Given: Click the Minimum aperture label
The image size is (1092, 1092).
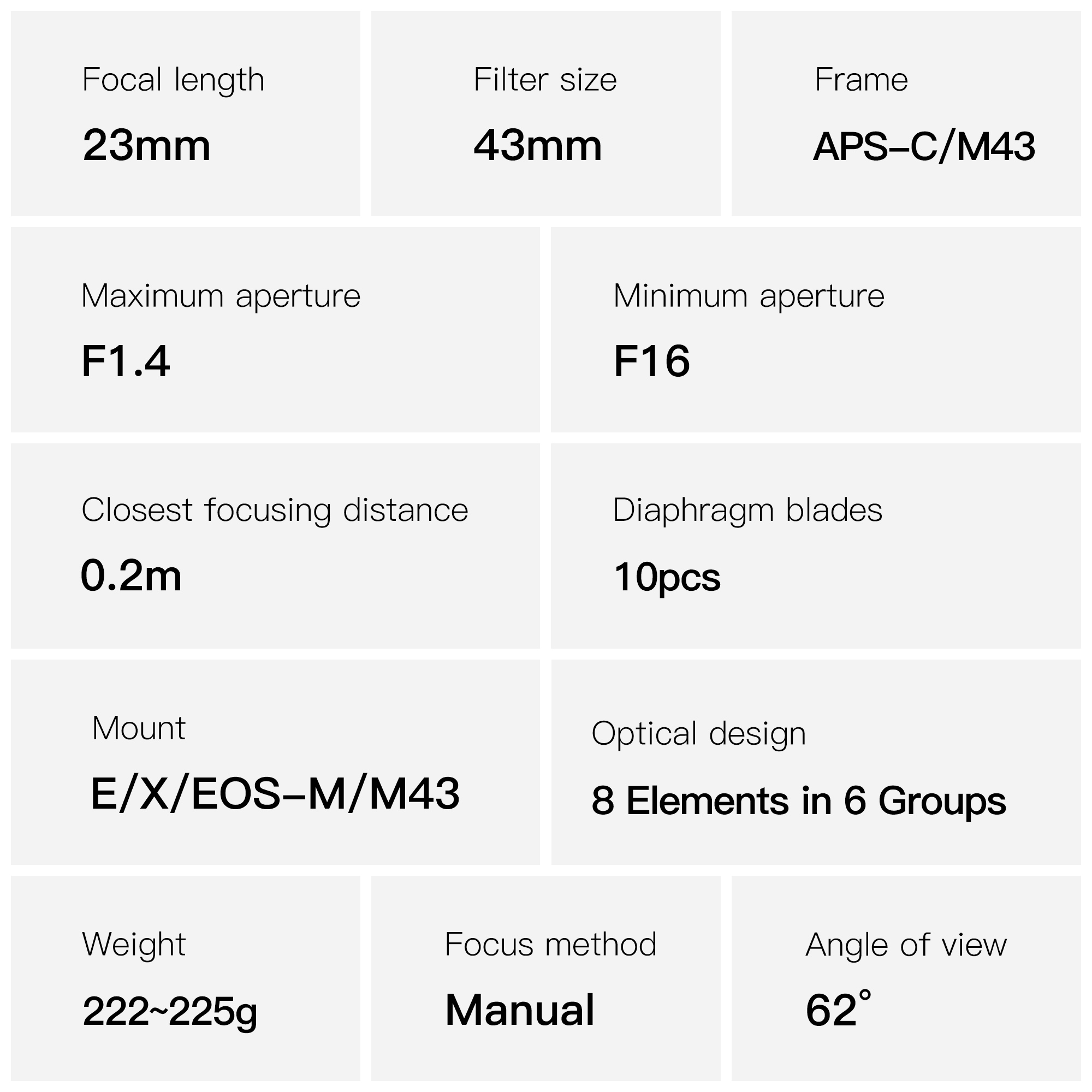Looking at the screenshot, I should coord(749,295).
